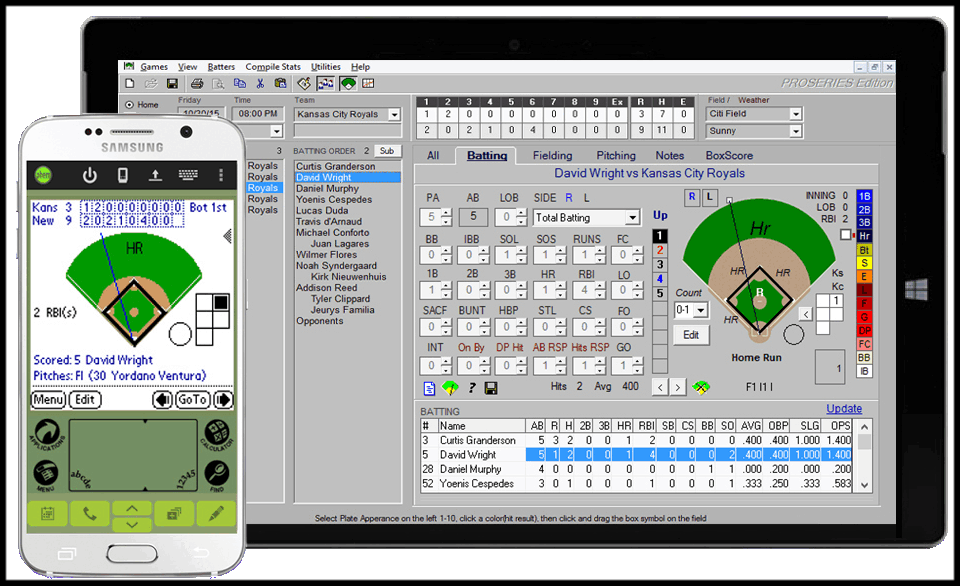Click the Save floppy disk toolbar icon
Viewport: 960px width, 586px height.
[172, 83]
